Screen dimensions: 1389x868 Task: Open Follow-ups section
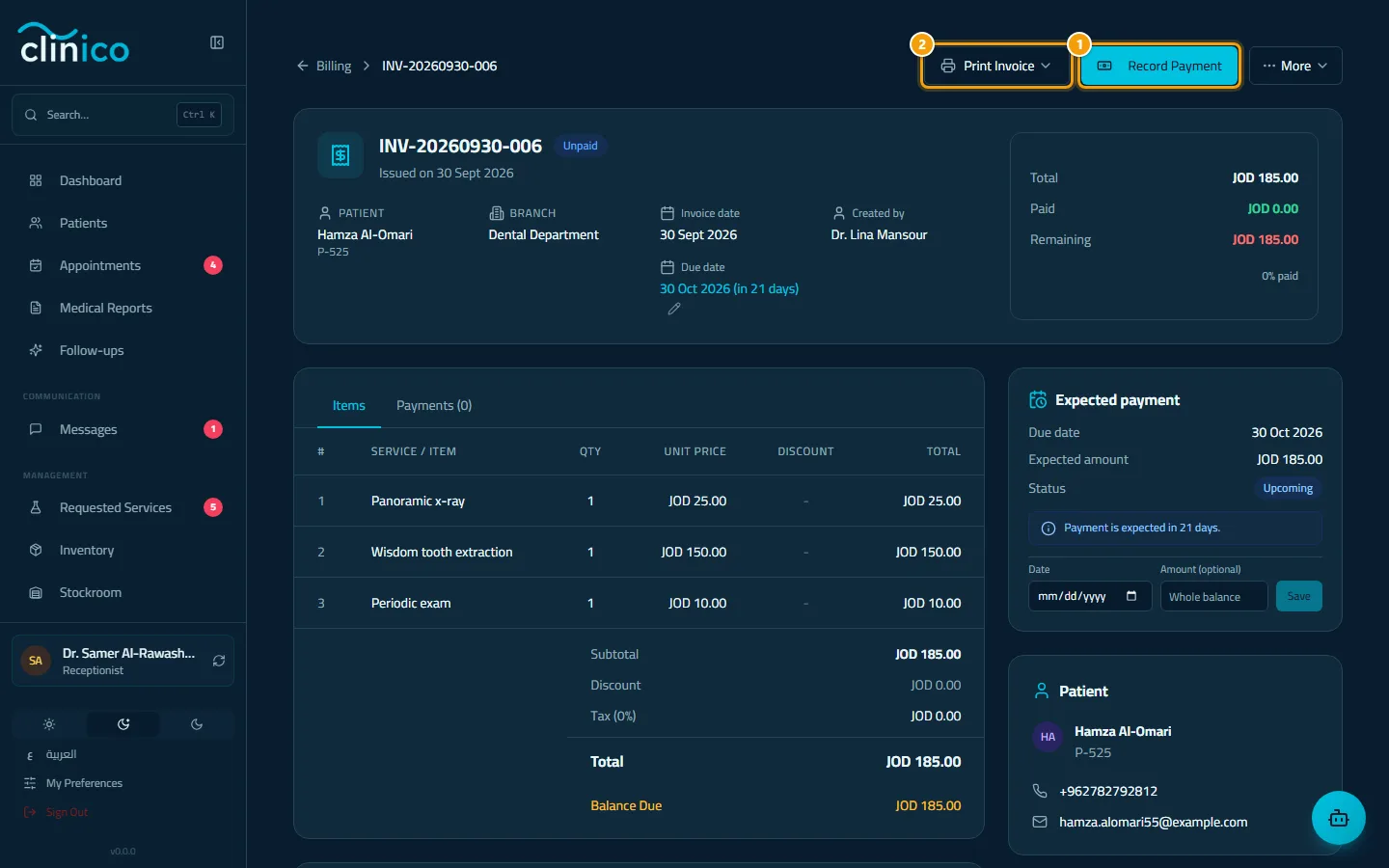click(123, 350)
